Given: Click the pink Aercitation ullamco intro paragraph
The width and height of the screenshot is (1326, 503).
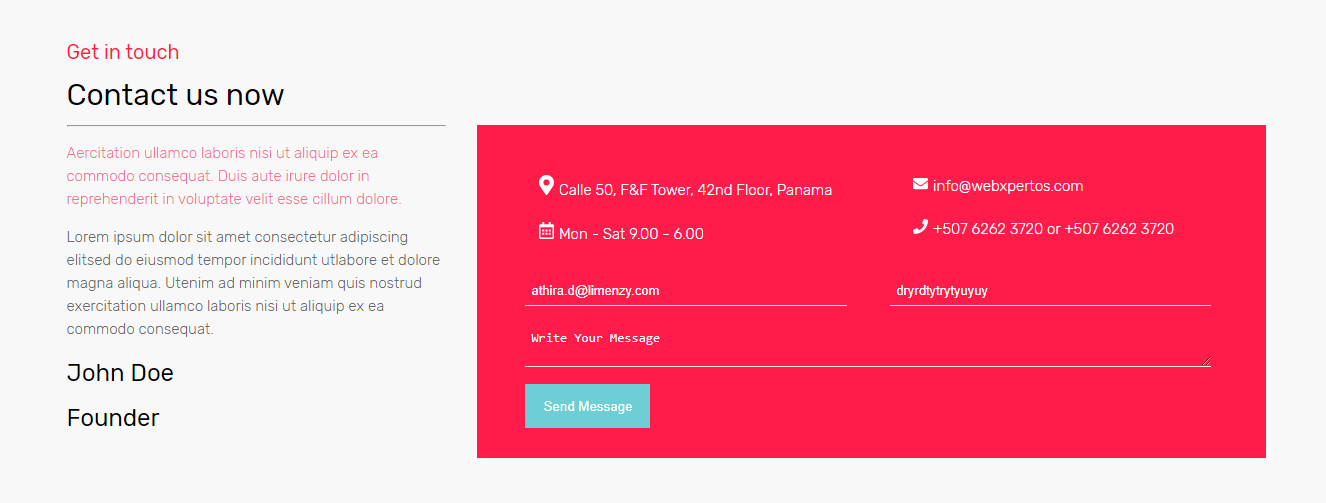Looking at the screenshot, I should (x=234, y=176).
